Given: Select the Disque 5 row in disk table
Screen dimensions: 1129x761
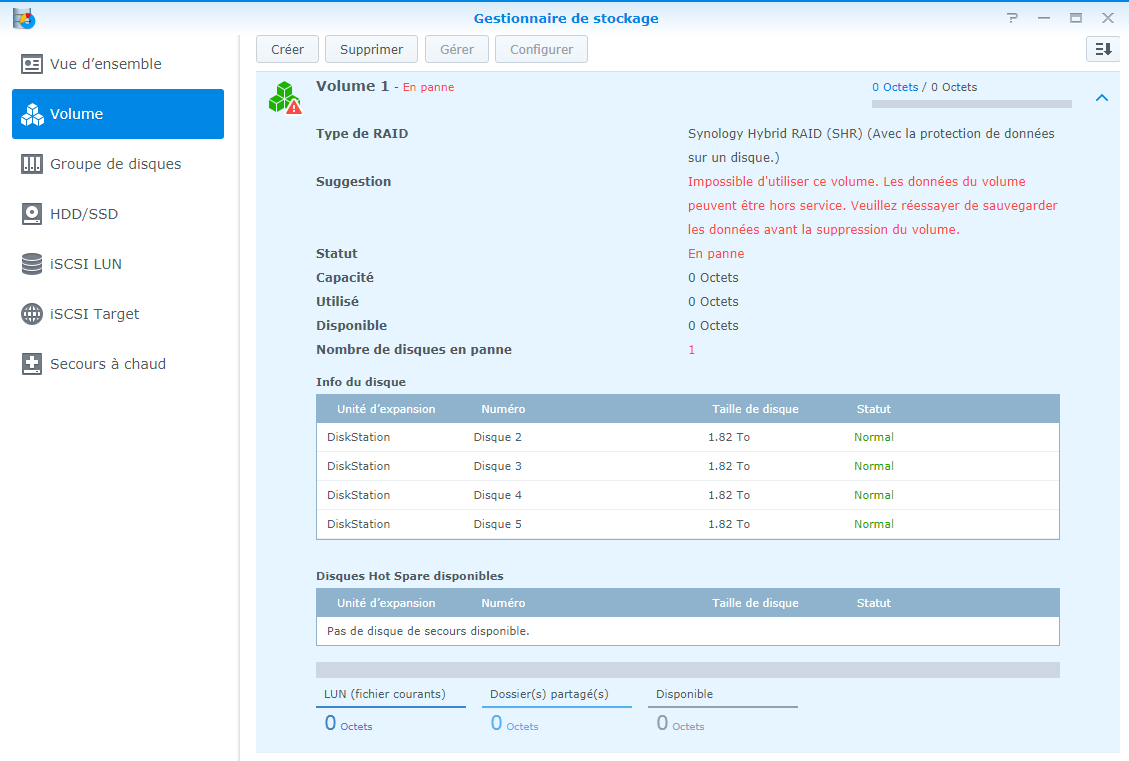Looking at the screenshot, I should 687,524.
